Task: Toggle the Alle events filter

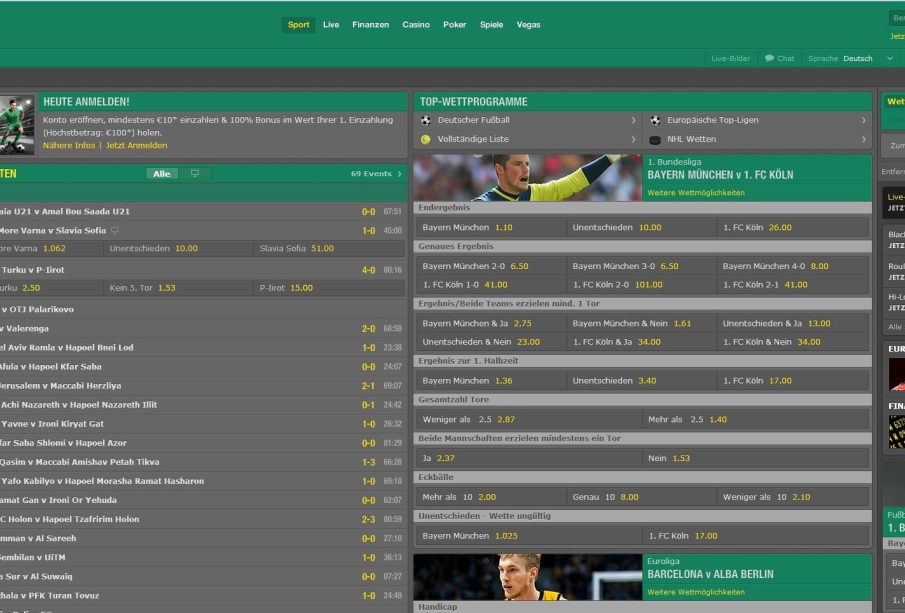Action: tap(161, 173)
